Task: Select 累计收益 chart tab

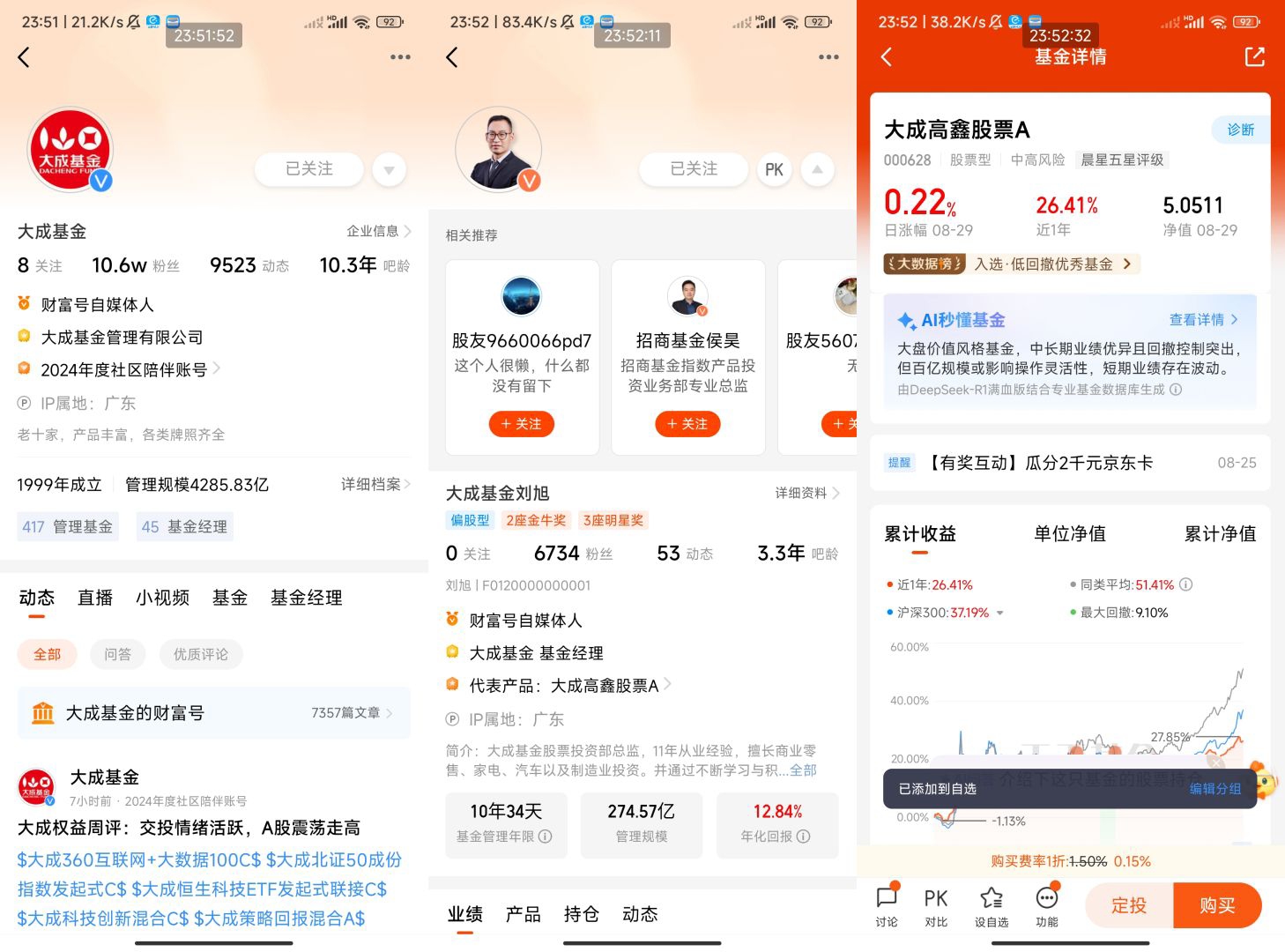Action: [x=920, y=536]
